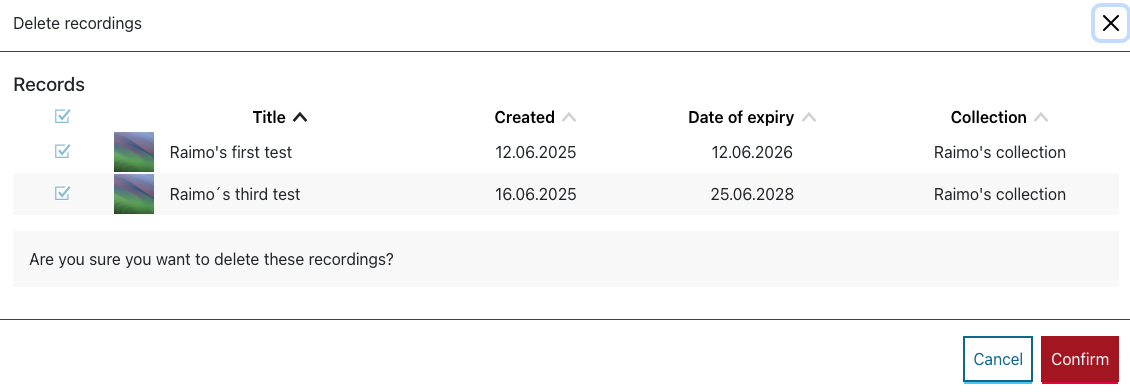Viewport: 1130px width, 392px height.
Task: Toggle the select-all records checkbox
Action: [x=63, y=116]
